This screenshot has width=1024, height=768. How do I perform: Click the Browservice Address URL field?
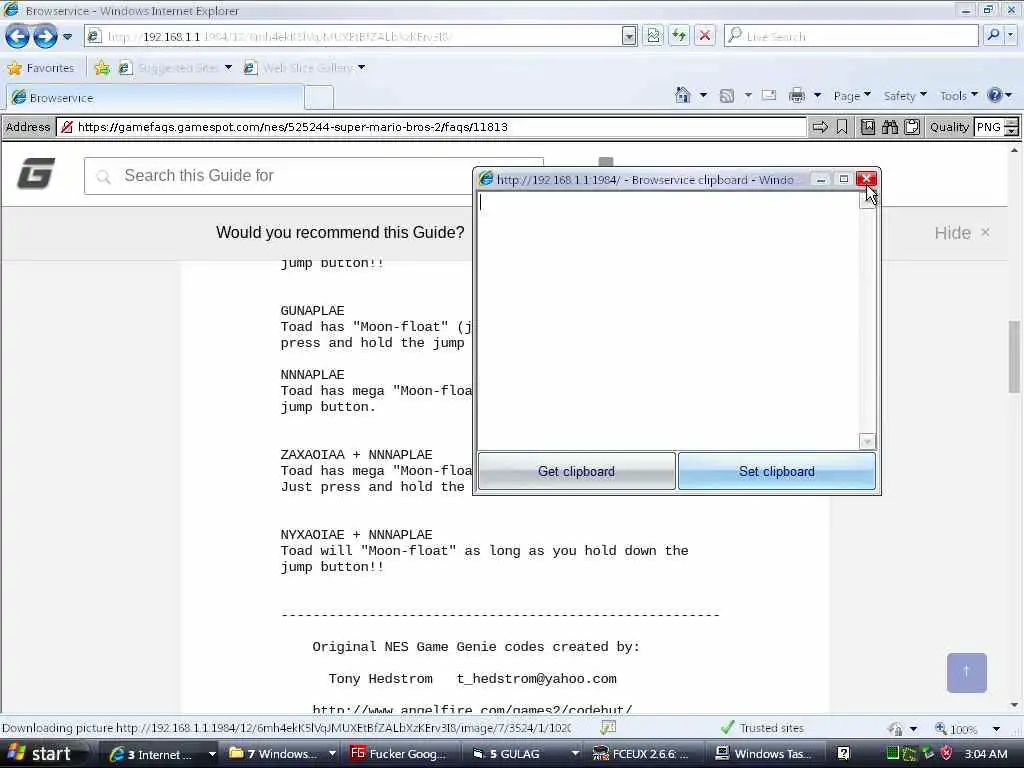431,127
